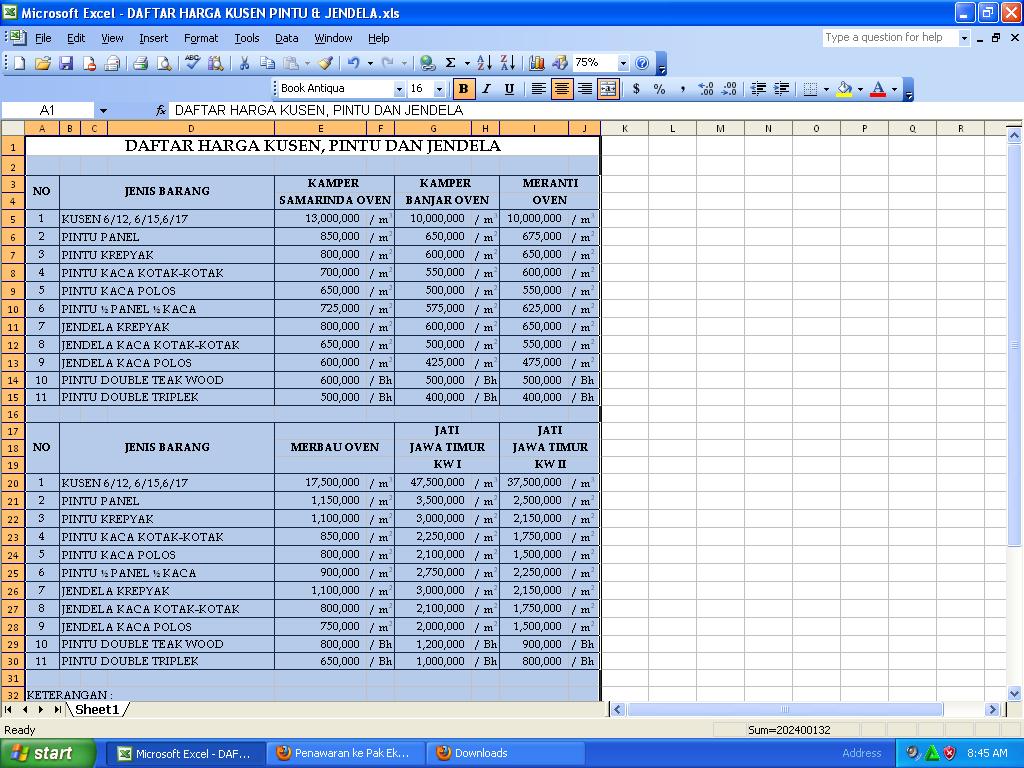This screenshot has width=1024, height=768.
Task: Apply comma style formatting
Action: (682, 89)
